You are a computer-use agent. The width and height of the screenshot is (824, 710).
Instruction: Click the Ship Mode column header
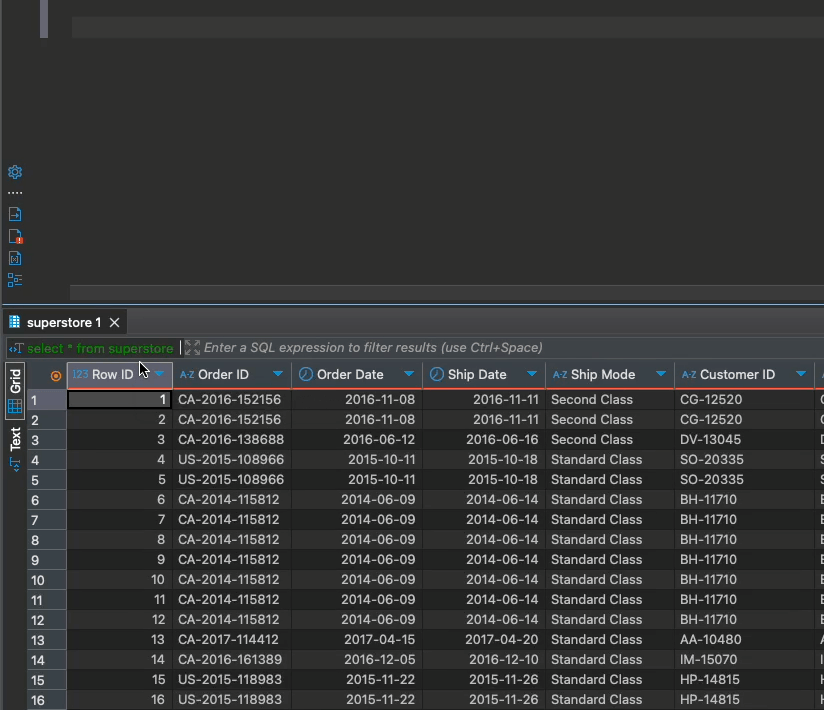(x=602, y=375)
